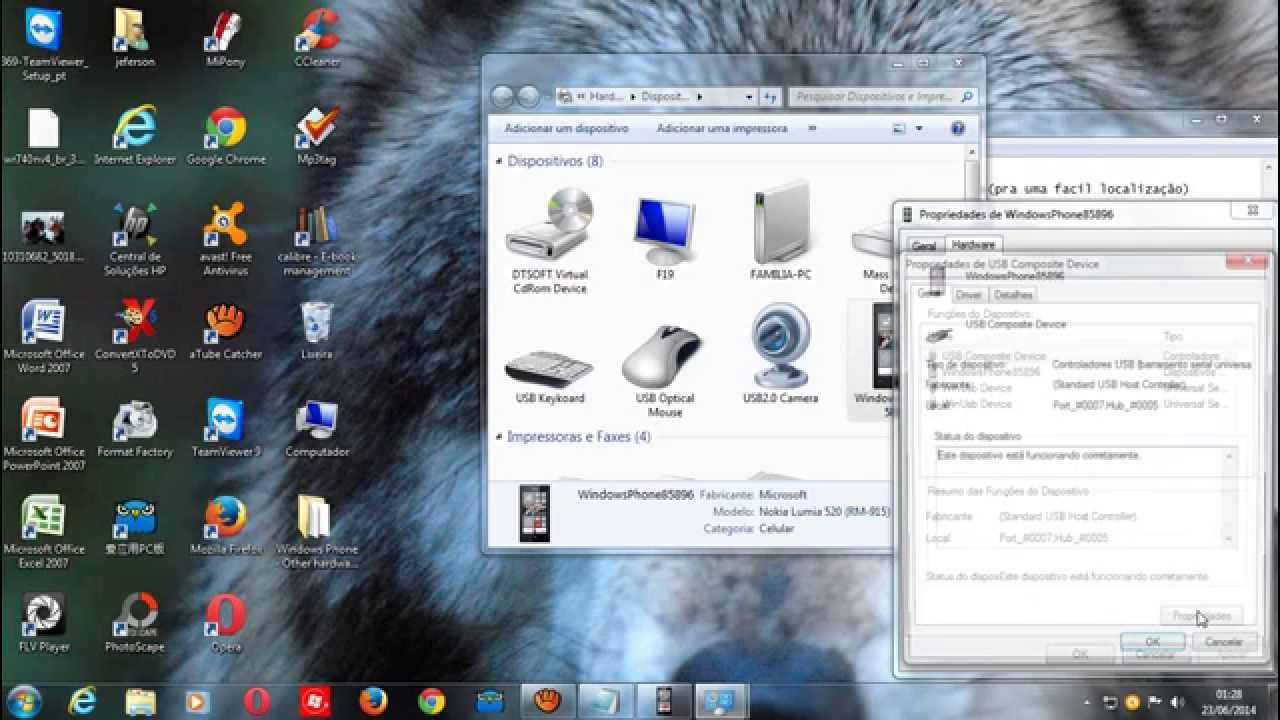
Task: Select the jeferson user folder icon
Action: point(135,38)
